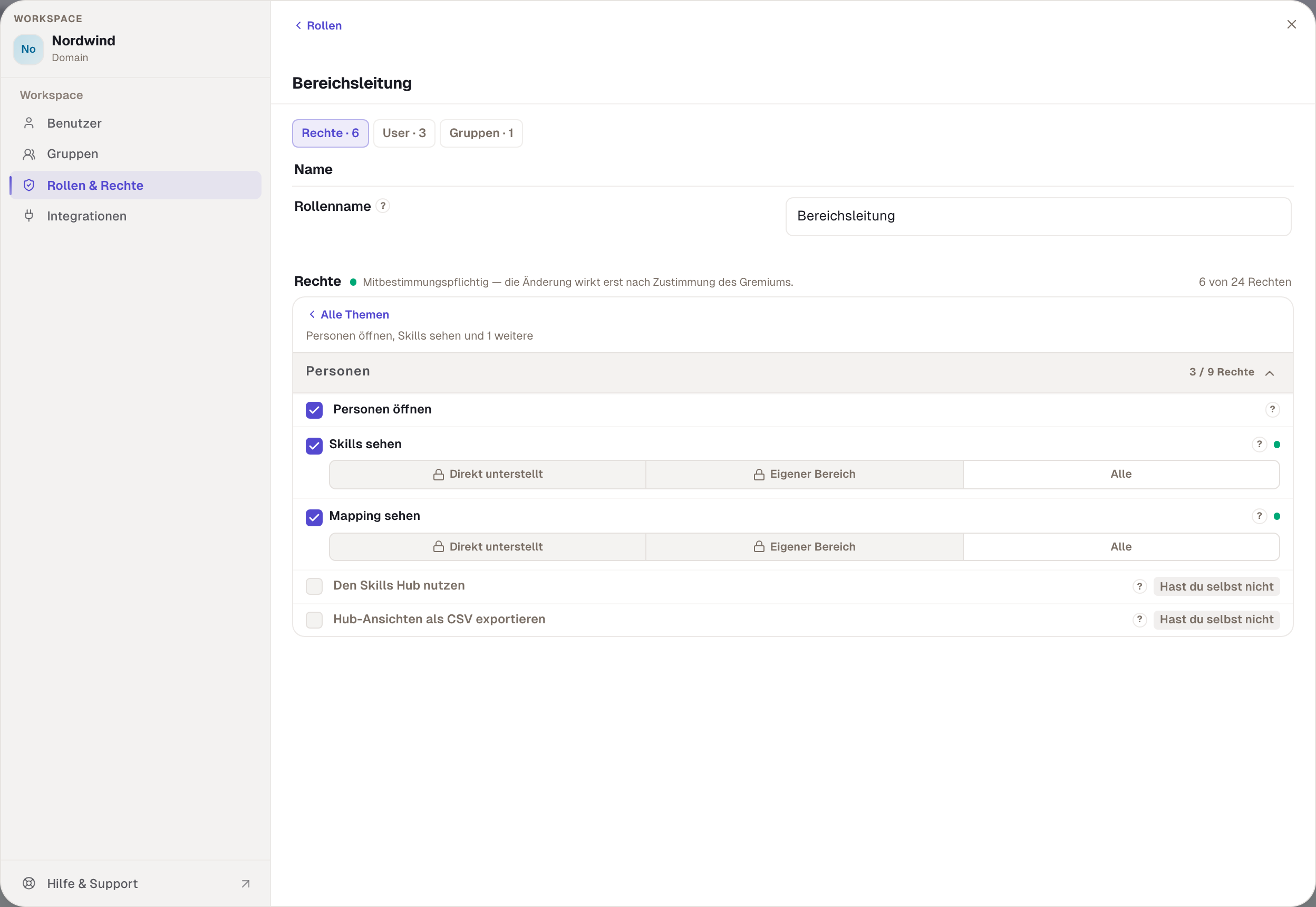Click the 6 von 24 Rechten text
Image resolution: width=1316 pixels, height=907 pixels.
tap(1244, 282)
